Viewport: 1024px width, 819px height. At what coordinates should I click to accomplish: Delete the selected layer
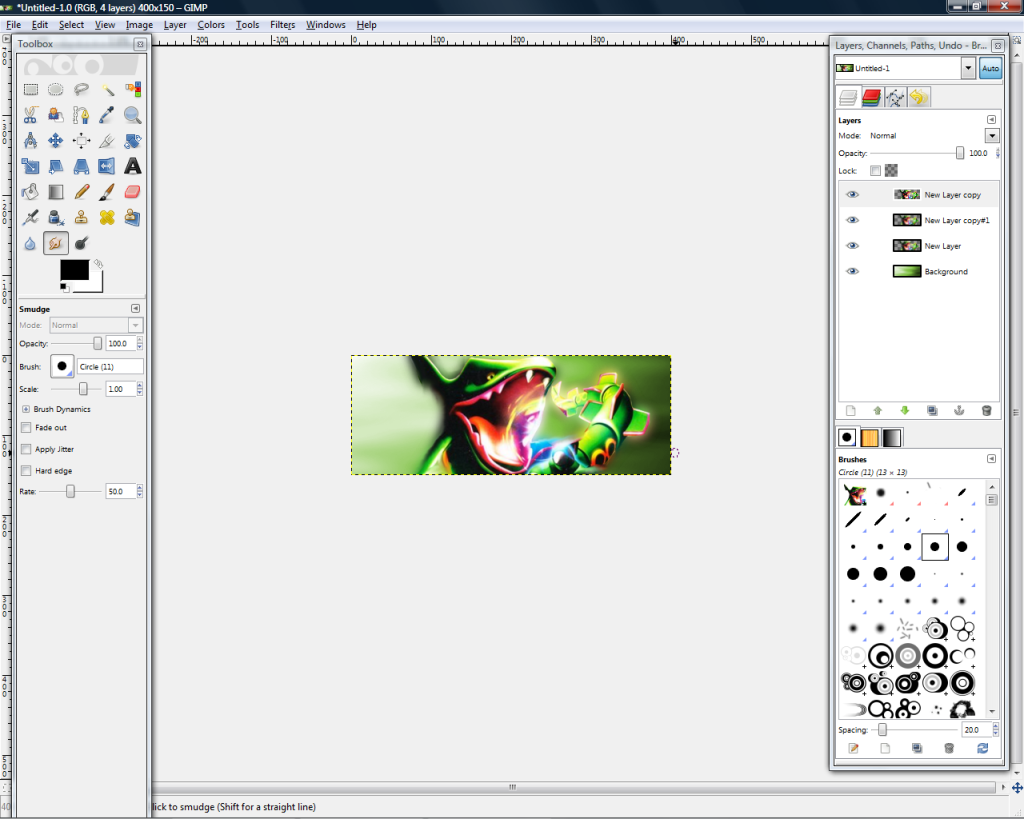click(x=987, y=411)
